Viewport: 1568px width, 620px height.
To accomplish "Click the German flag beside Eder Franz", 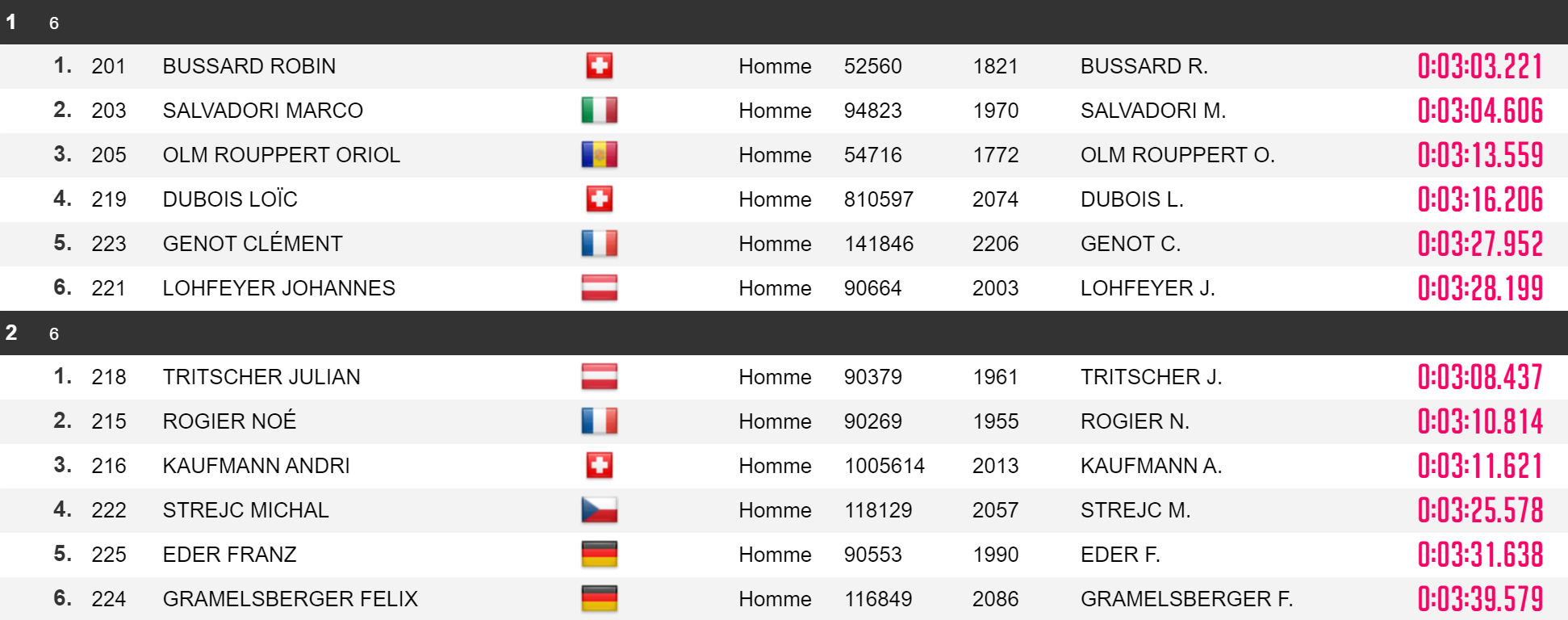I will coord(599,555).
